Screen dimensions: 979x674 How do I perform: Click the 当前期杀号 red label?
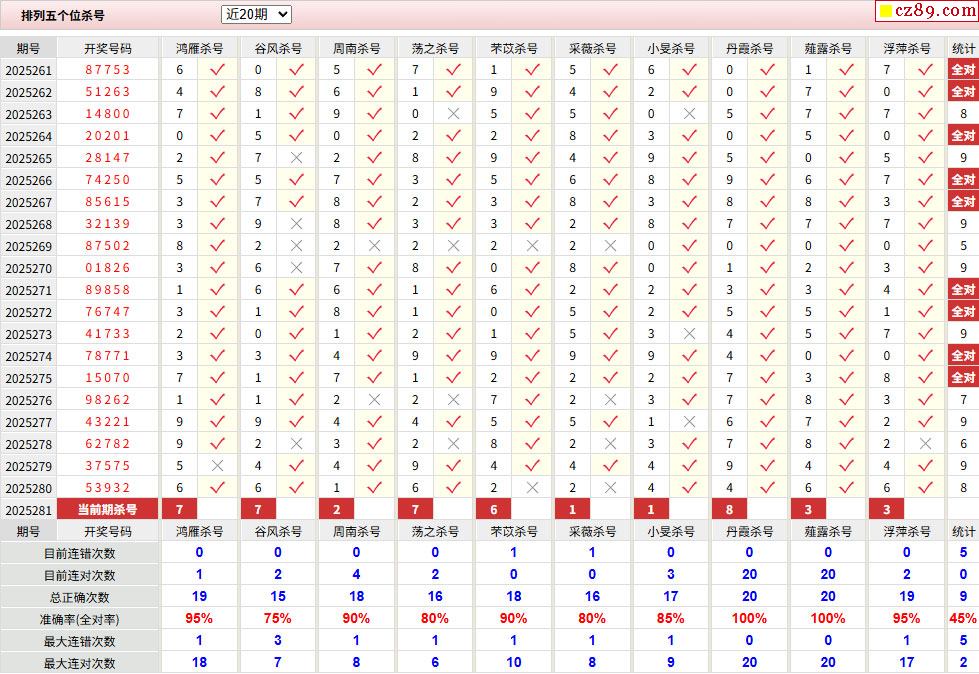click(x=107, y=509)
